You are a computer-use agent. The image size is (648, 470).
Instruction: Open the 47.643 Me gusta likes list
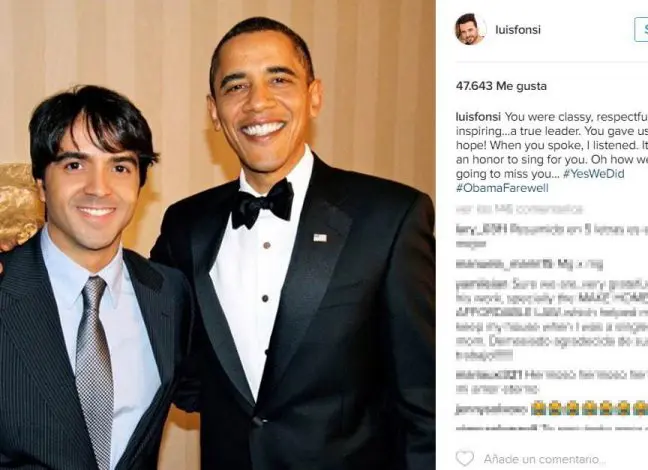pyautogui.click(x=501, y=86)
